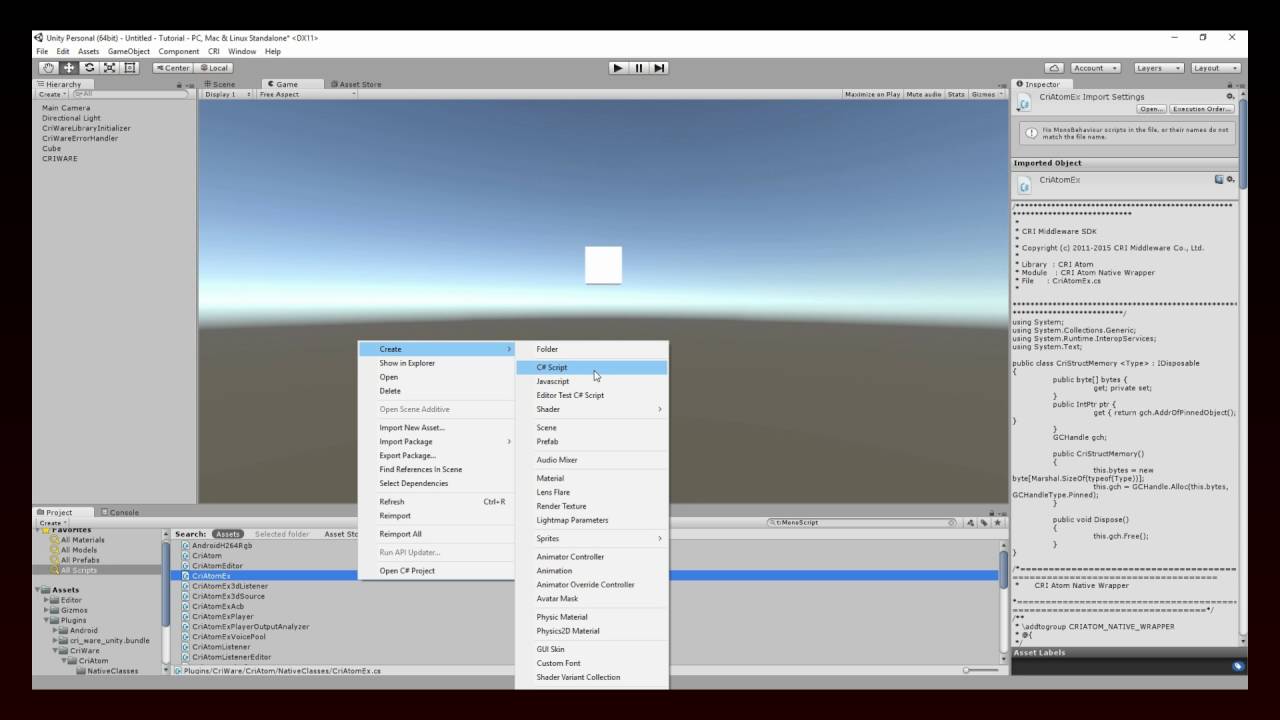Viewport: 1280px width, 720px height.
Task: Select Cube in the Hierarchy
Action: click(51, 148)
